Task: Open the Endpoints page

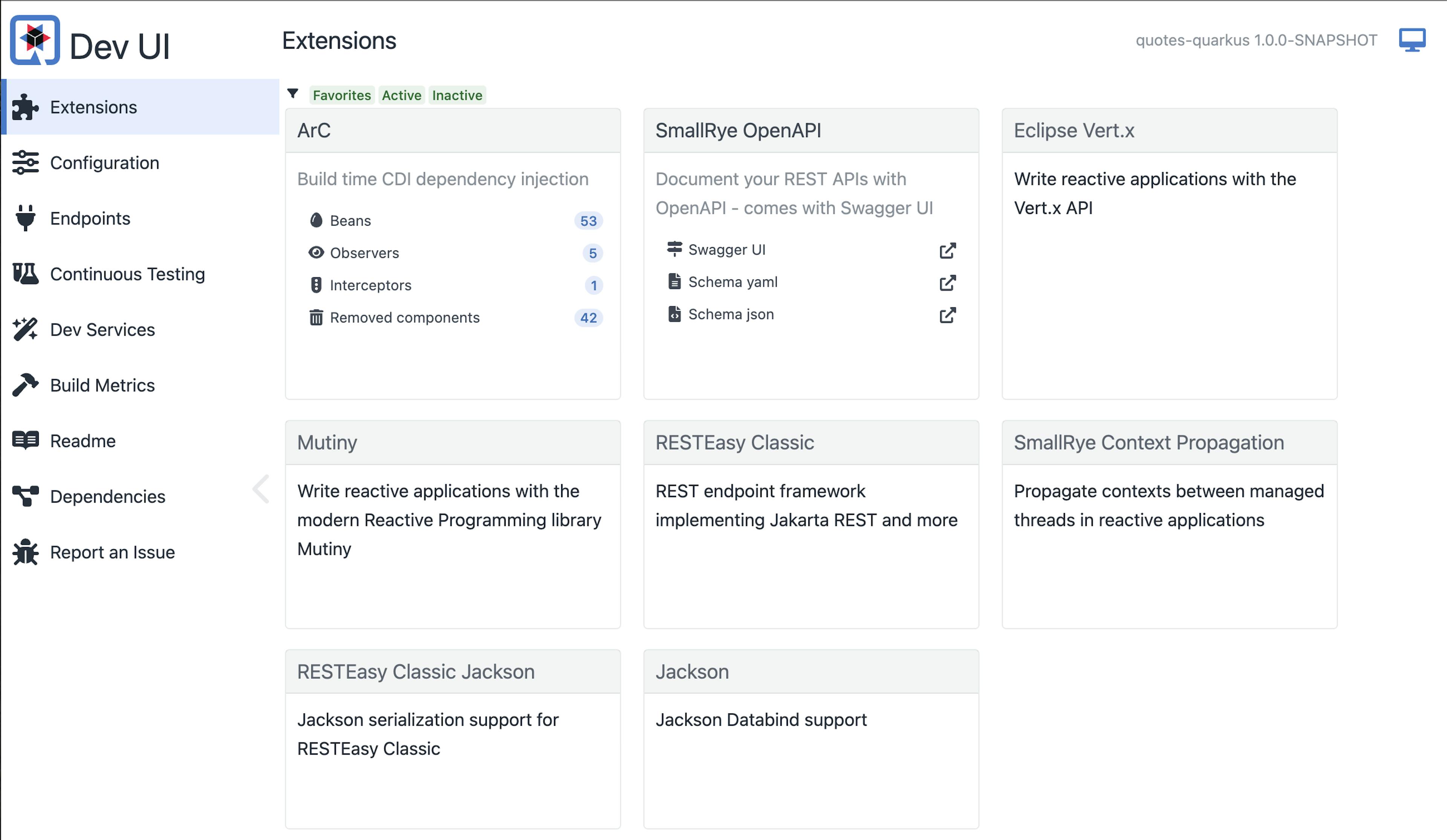Action: click(x=90, y=219)
